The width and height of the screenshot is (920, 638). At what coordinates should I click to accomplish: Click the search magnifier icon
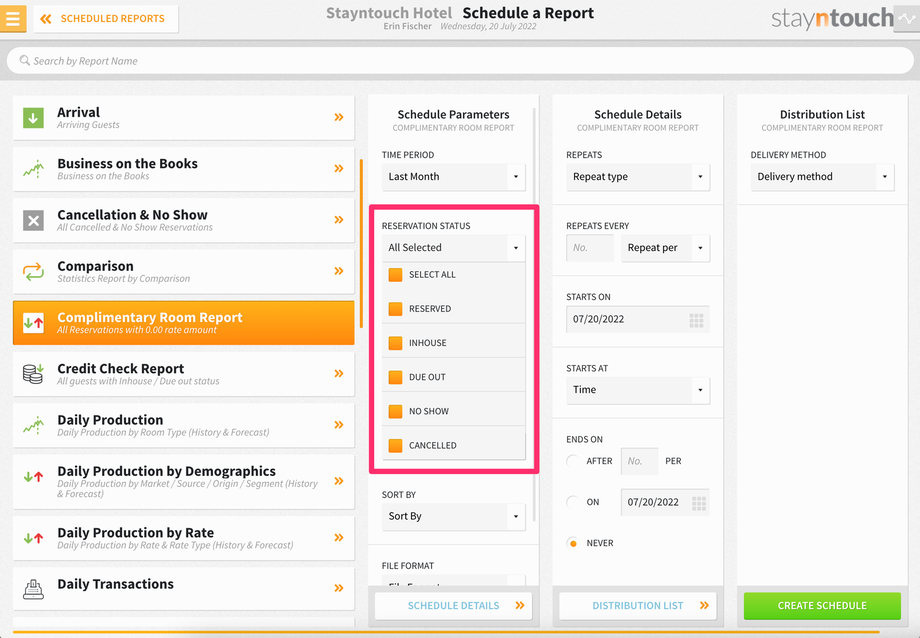pos(25,60)
